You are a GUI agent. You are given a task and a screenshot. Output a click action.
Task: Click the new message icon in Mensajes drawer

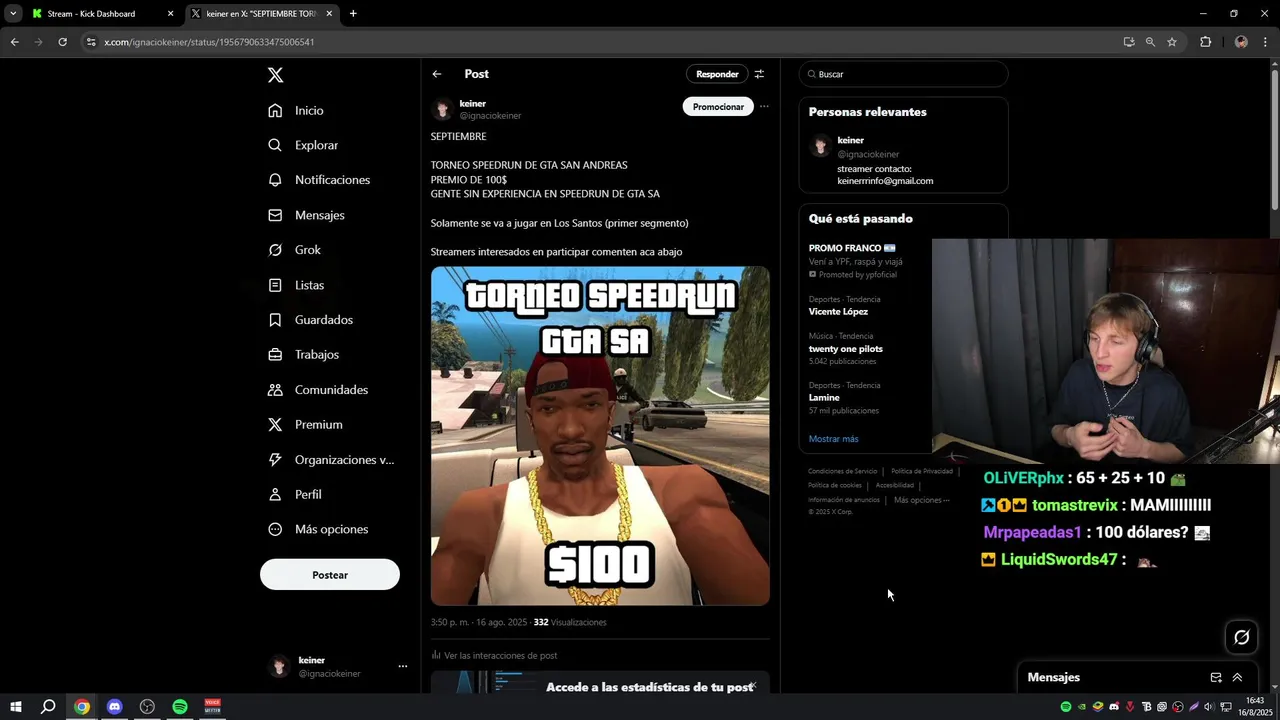coord(1216,677)
